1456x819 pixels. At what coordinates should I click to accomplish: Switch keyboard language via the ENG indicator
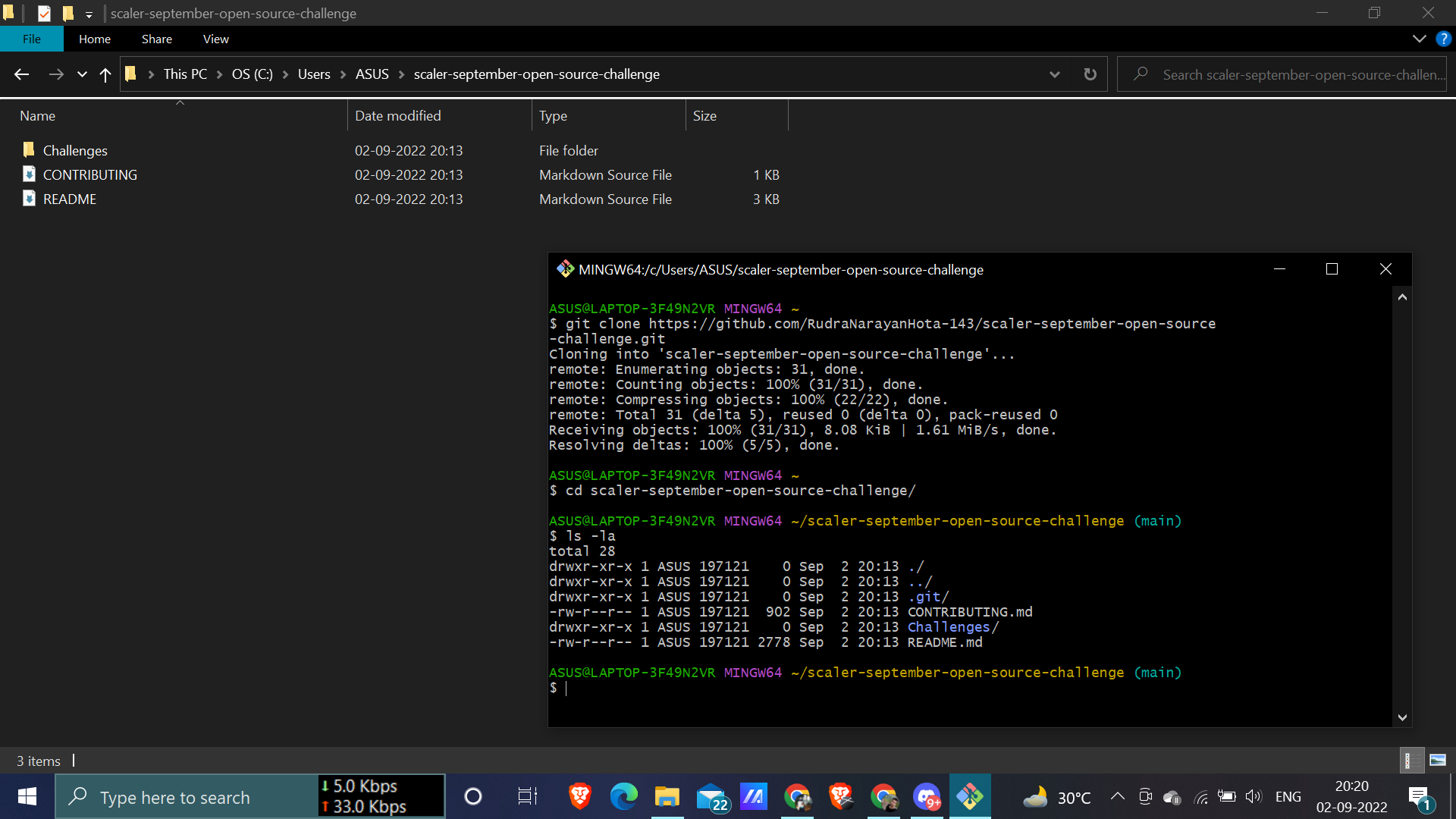pos(1288,796)
